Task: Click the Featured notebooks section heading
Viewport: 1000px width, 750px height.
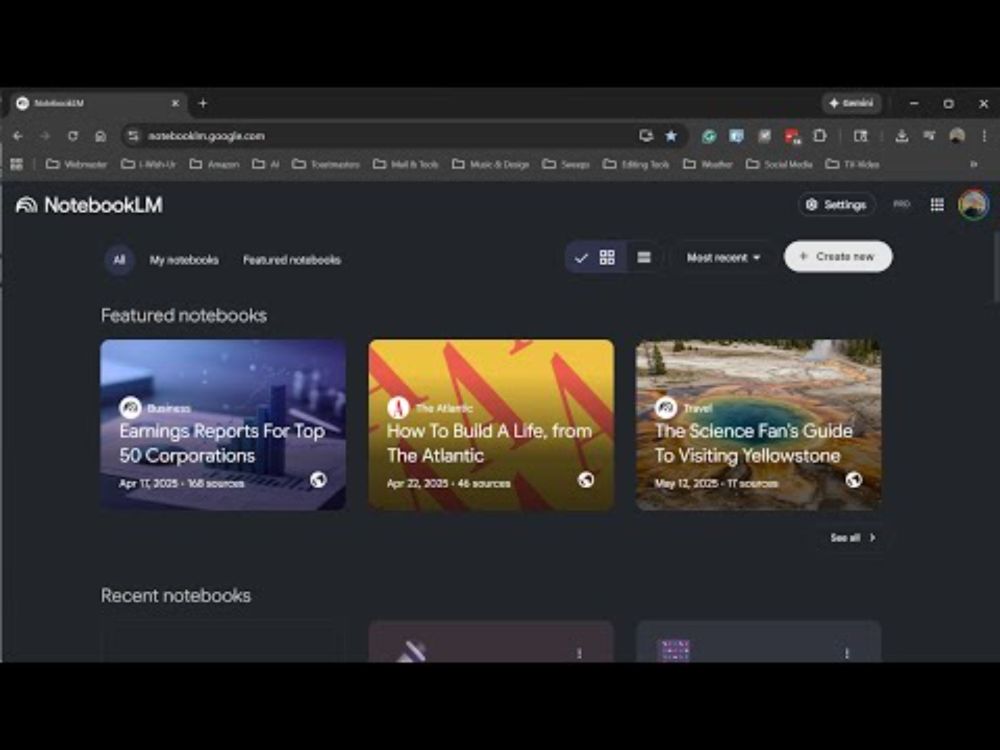Action: (184, 316)
